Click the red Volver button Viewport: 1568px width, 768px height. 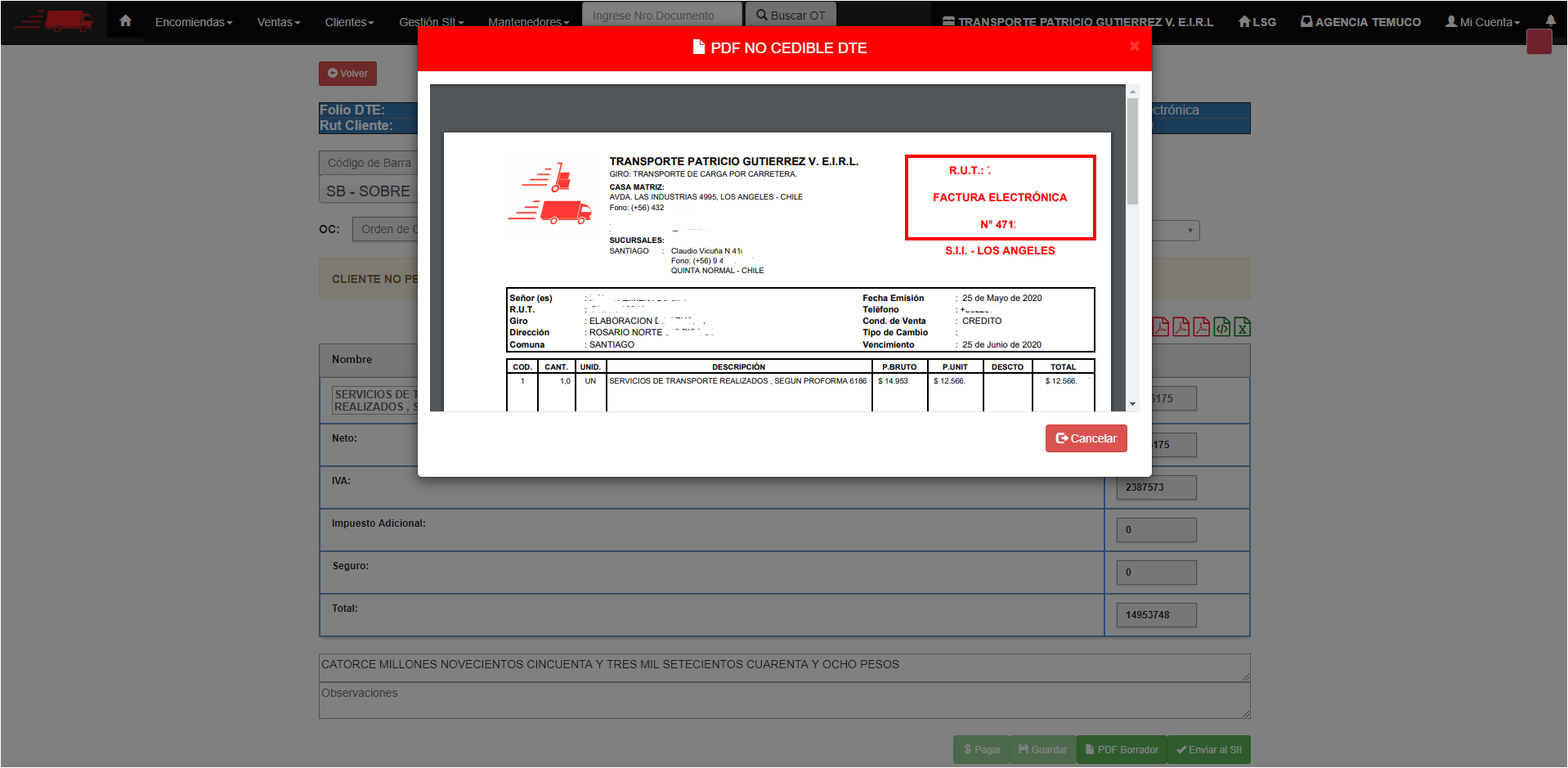[x=347, y=74]
